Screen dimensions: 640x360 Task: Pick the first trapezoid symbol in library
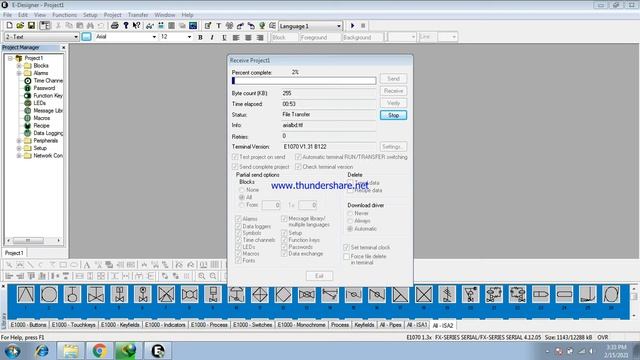point(26,294)
